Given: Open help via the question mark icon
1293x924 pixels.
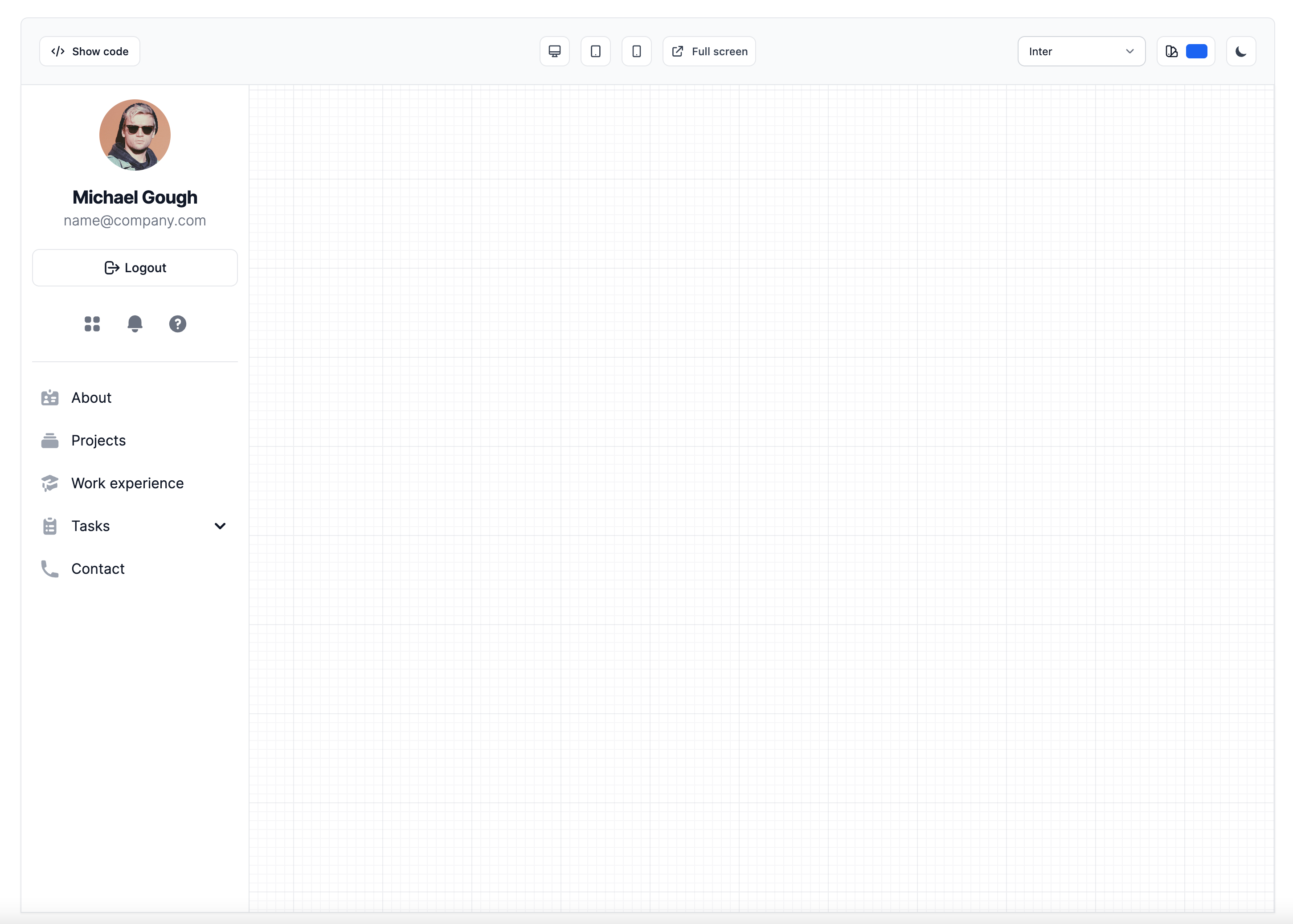Looking at the screenshot, I should coord(177,323).
